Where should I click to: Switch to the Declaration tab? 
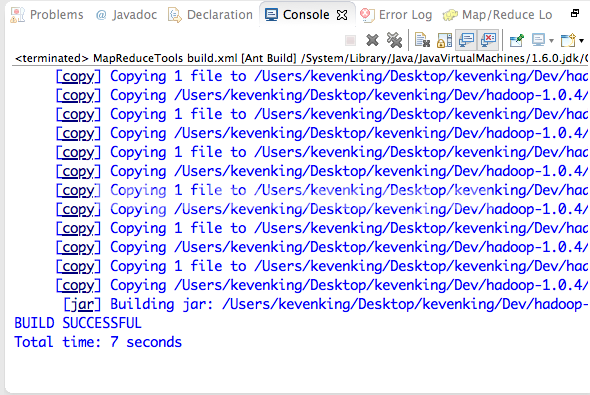click(211, 15)
